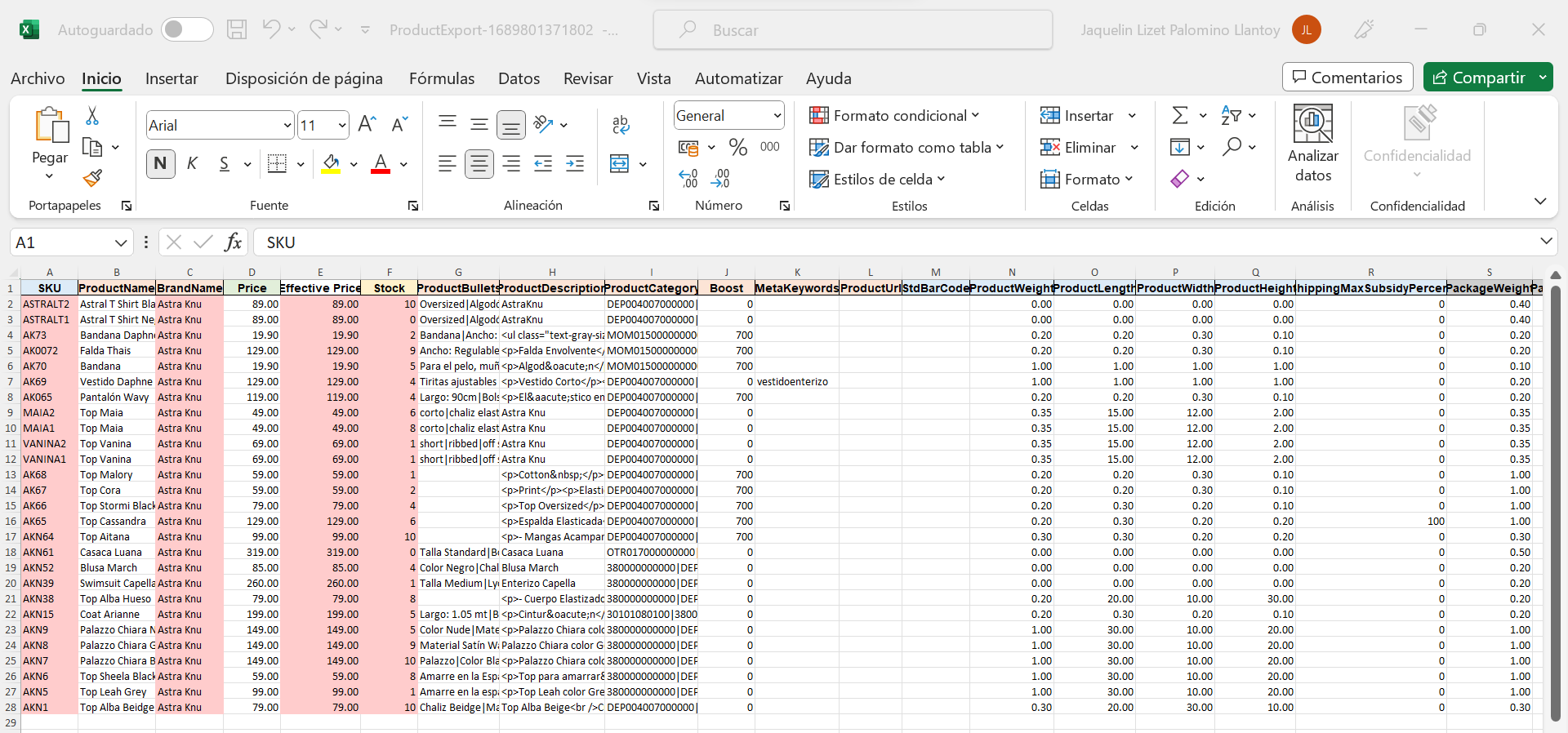Switch to the Datos tab
Viewport: 1568px width, 733px height.
pyautogui.click(x=519, y=78)
